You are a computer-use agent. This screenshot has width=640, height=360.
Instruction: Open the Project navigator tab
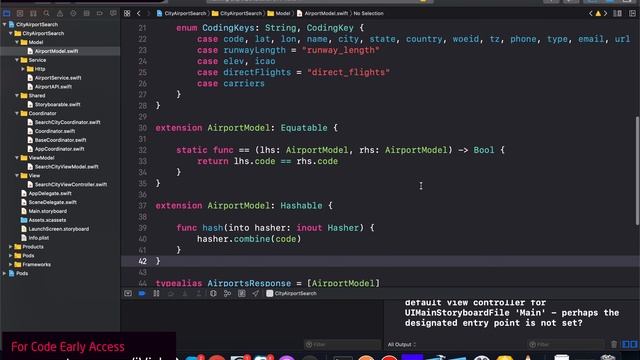pyautogui.click(x=7, y=13)
